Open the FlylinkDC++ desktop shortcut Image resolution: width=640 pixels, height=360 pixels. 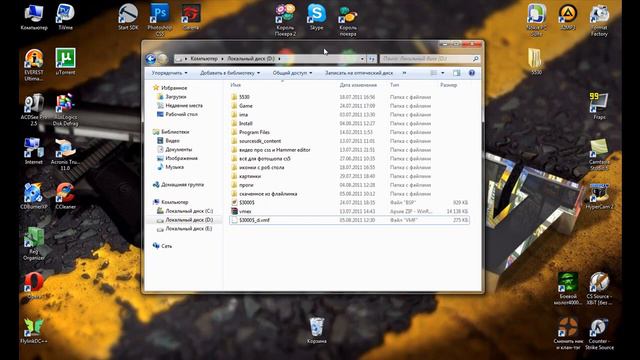(x=33, y=331)
